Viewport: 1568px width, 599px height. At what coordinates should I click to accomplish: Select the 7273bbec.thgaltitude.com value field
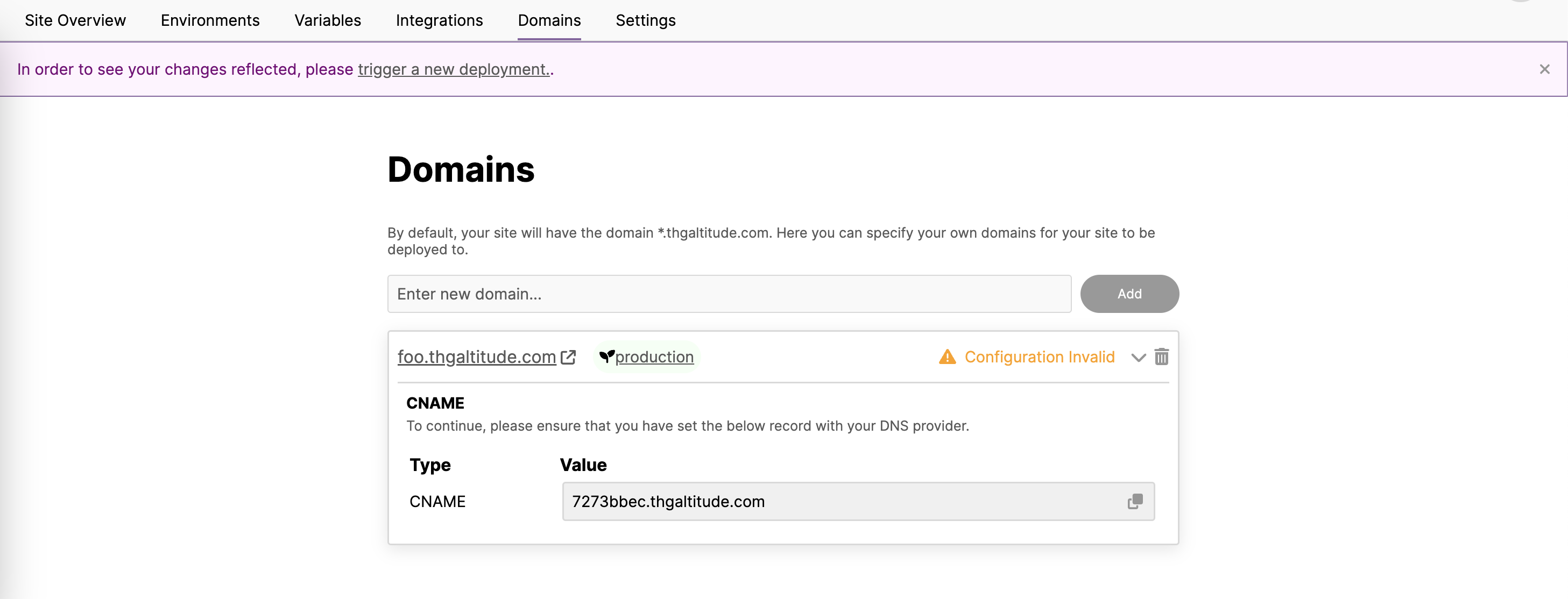858,502
